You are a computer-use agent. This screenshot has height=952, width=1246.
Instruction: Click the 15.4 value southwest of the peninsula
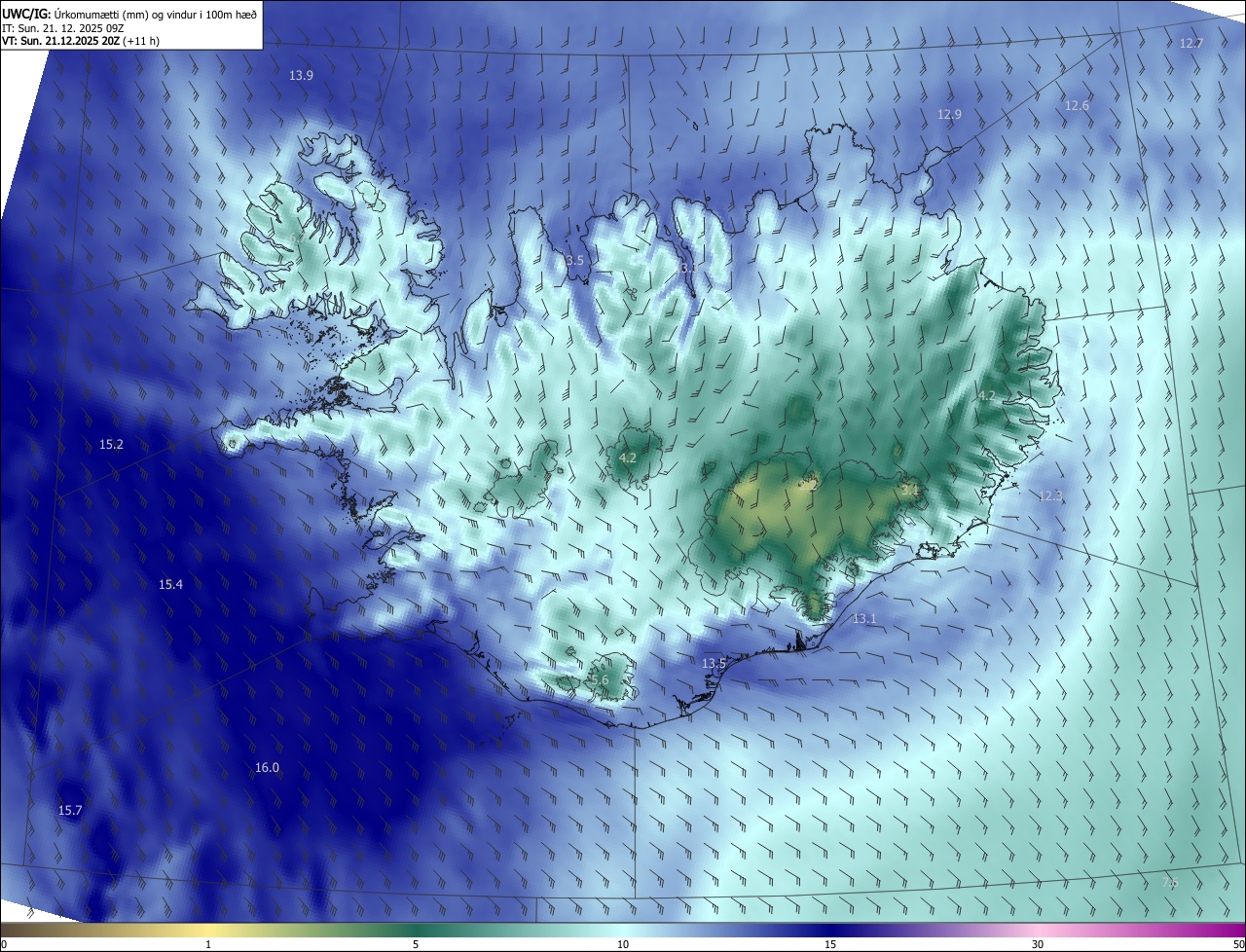[170, 584]
